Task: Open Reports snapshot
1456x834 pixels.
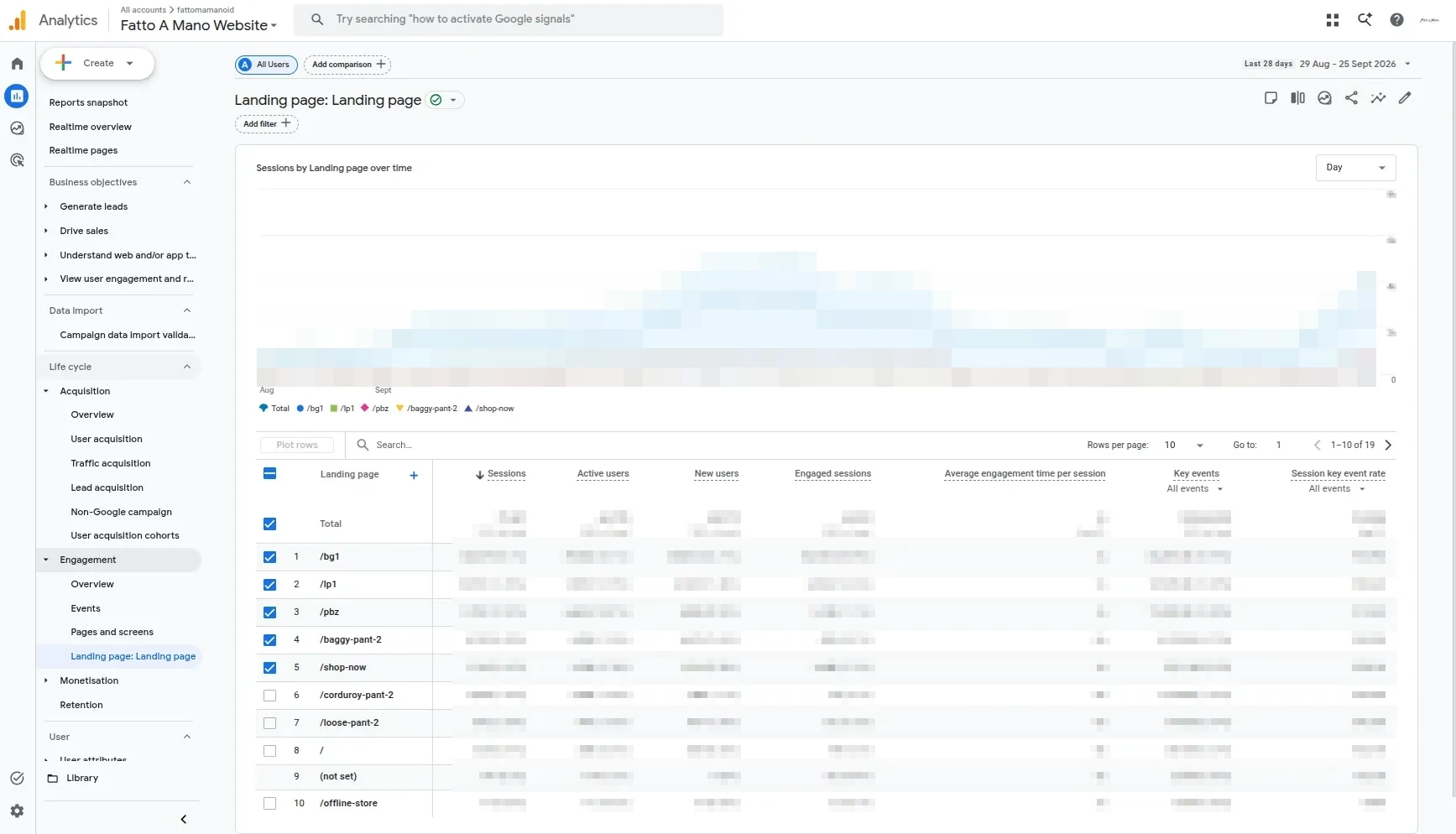Action: [88, 103]
